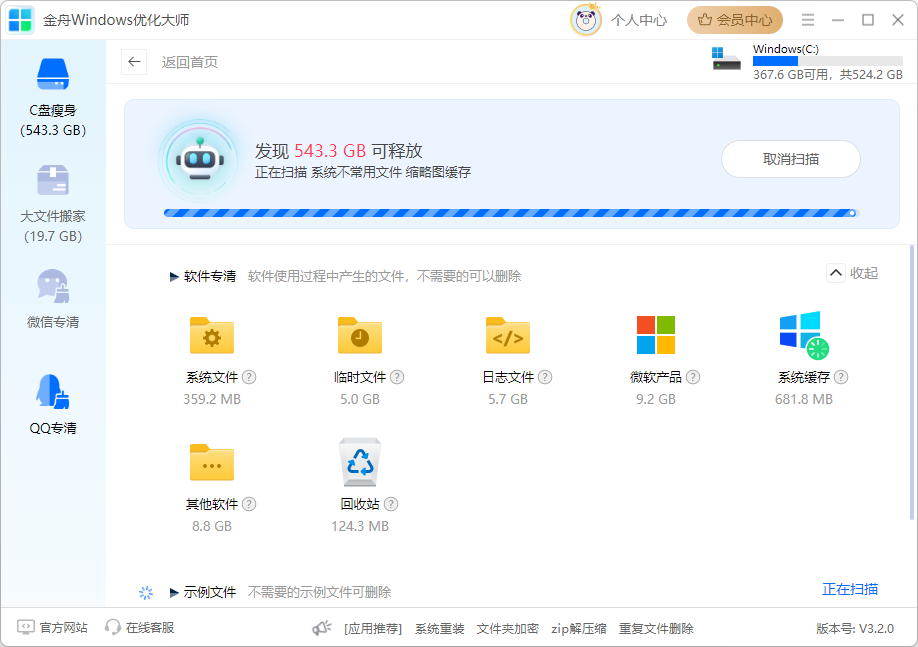Click the panda avatar icon

(585, 20)
